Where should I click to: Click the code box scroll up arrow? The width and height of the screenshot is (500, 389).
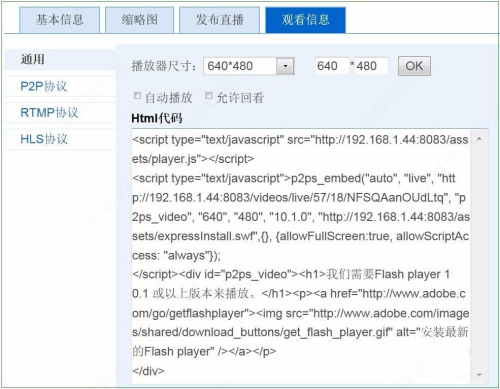(x=479, y=139)
